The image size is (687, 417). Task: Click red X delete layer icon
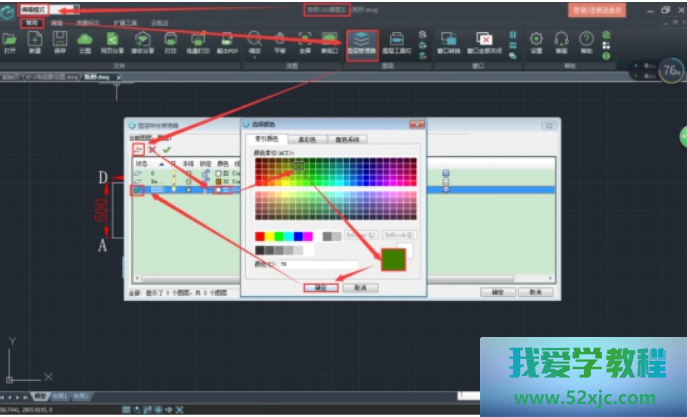152,149
